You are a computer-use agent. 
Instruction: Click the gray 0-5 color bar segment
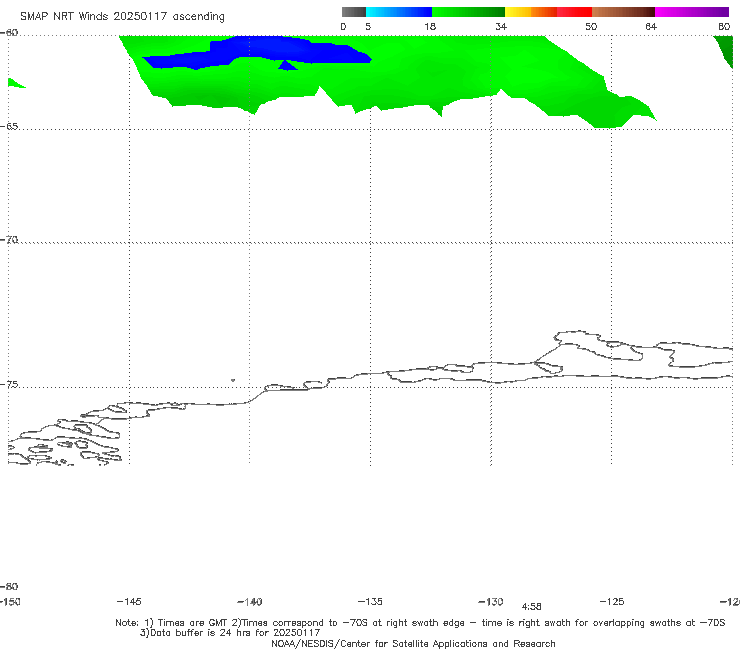(353, 12)
